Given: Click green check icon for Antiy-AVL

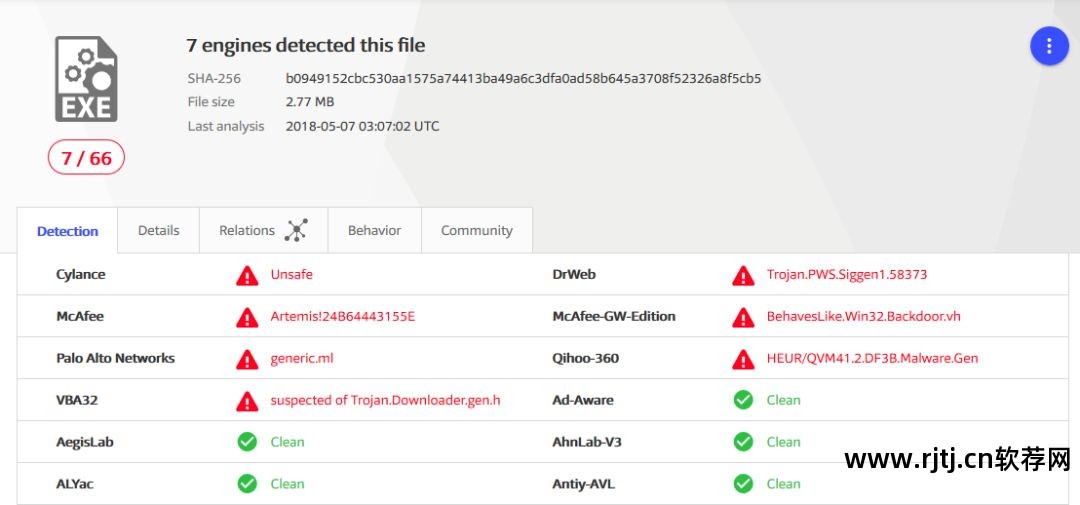Looking at the screenshot, I should pos(743,484).
